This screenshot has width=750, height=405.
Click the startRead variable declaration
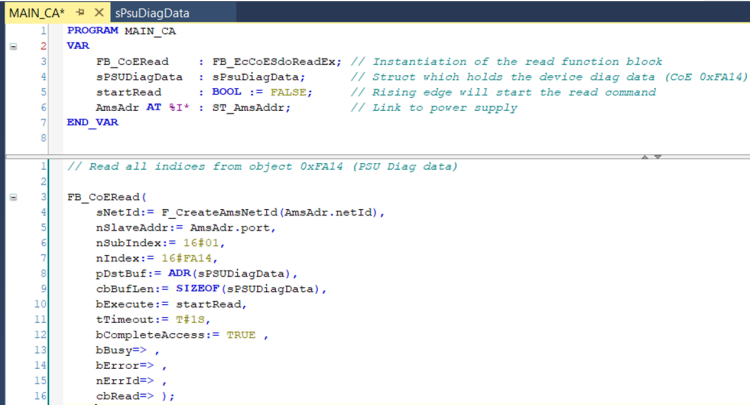pos(129,92)
